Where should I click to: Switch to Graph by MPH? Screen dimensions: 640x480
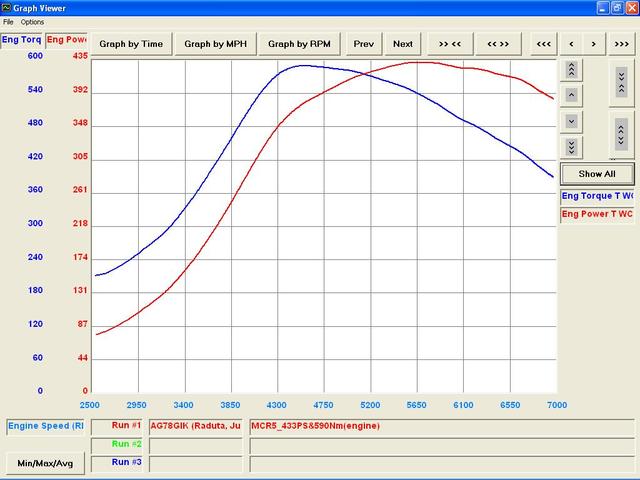pos(216,44)
